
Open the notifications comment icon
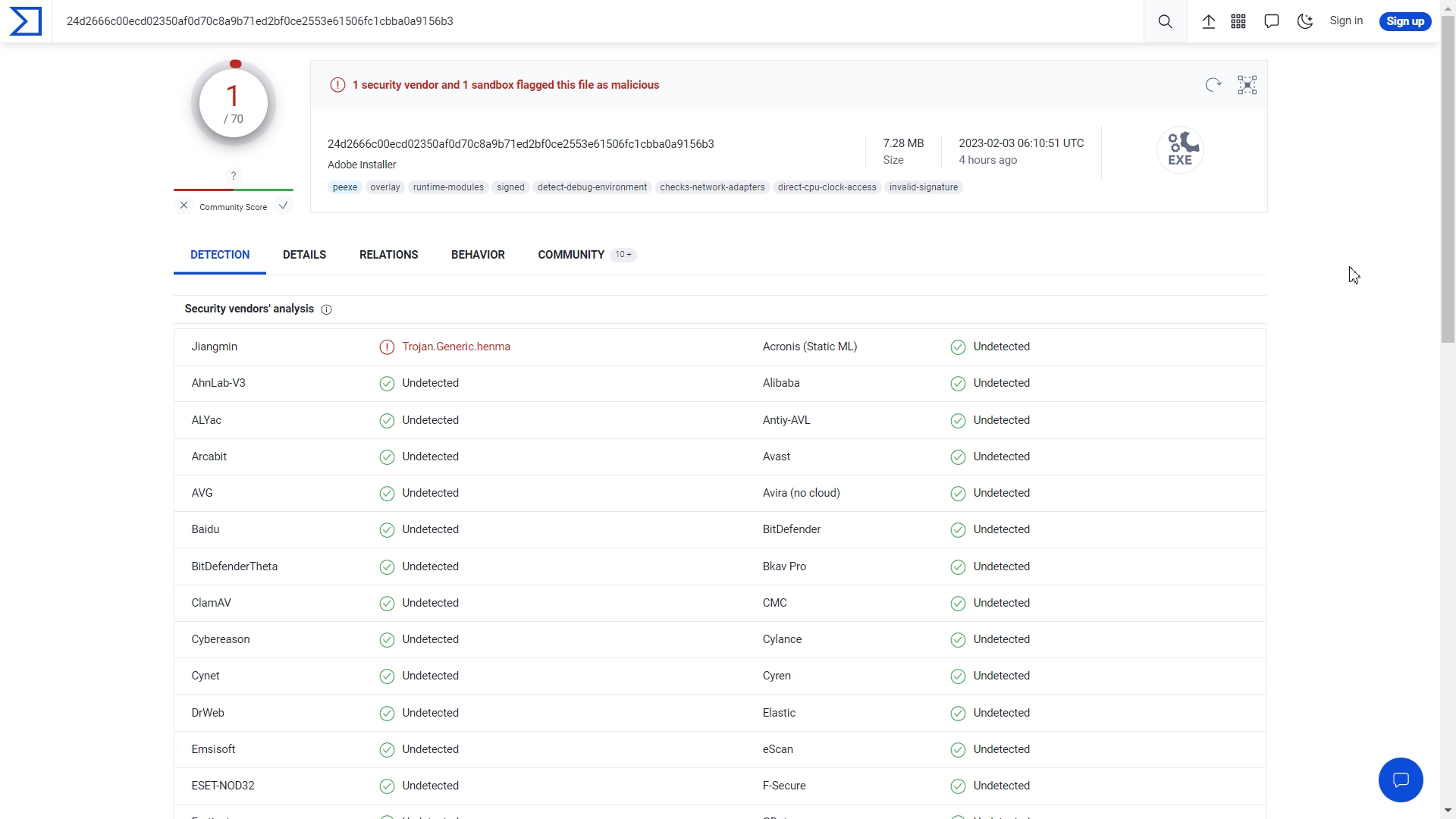1272,21
